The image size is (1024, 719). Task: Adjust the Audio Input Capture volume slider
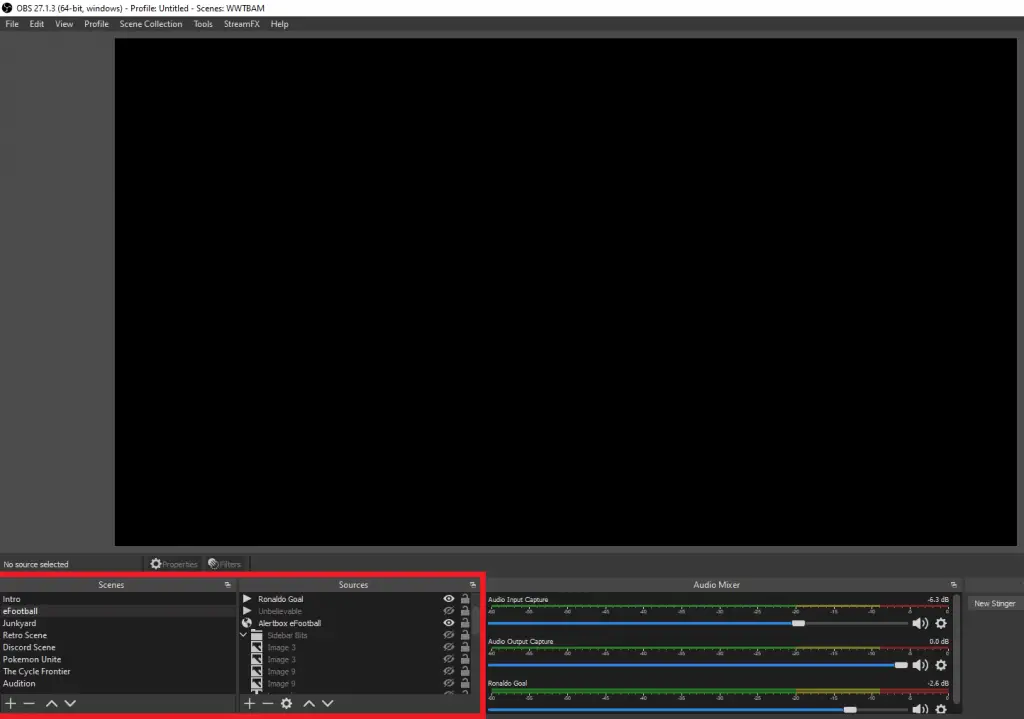[x=798, y=624]
